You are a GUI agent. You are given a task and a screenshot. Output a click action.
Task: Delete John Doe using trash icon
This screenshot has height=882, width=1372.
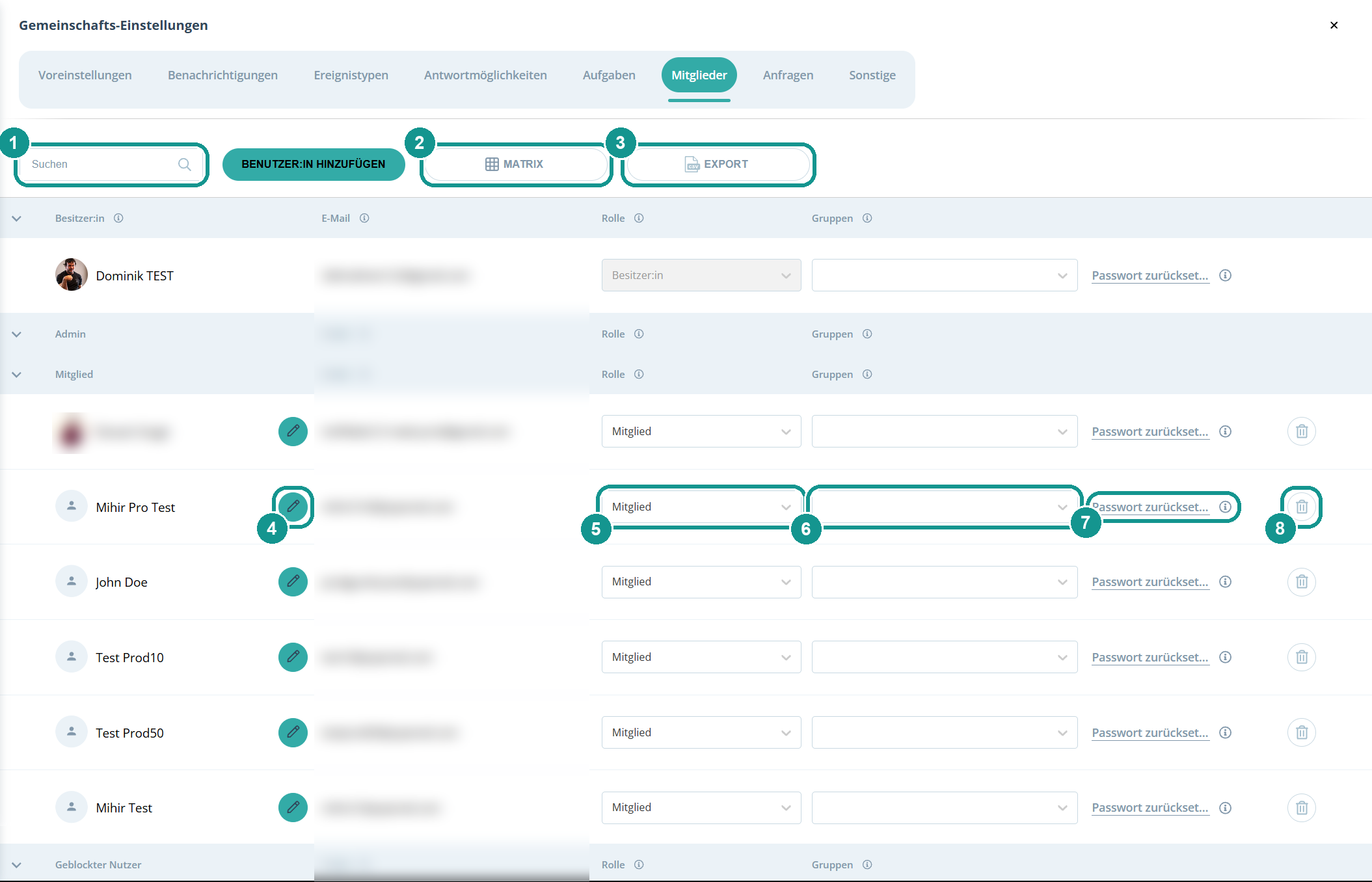[1302, 581]
